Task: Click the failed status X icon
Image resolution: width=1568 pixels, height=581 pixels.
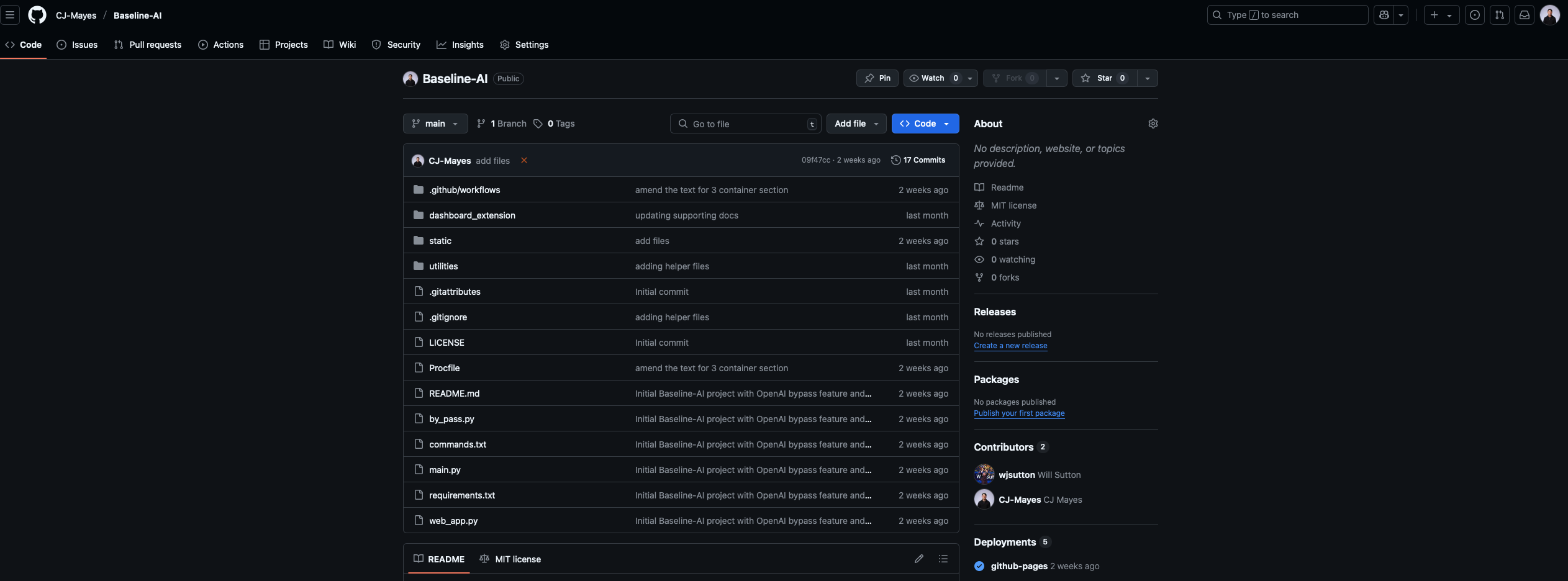Action: click(524, 160)
